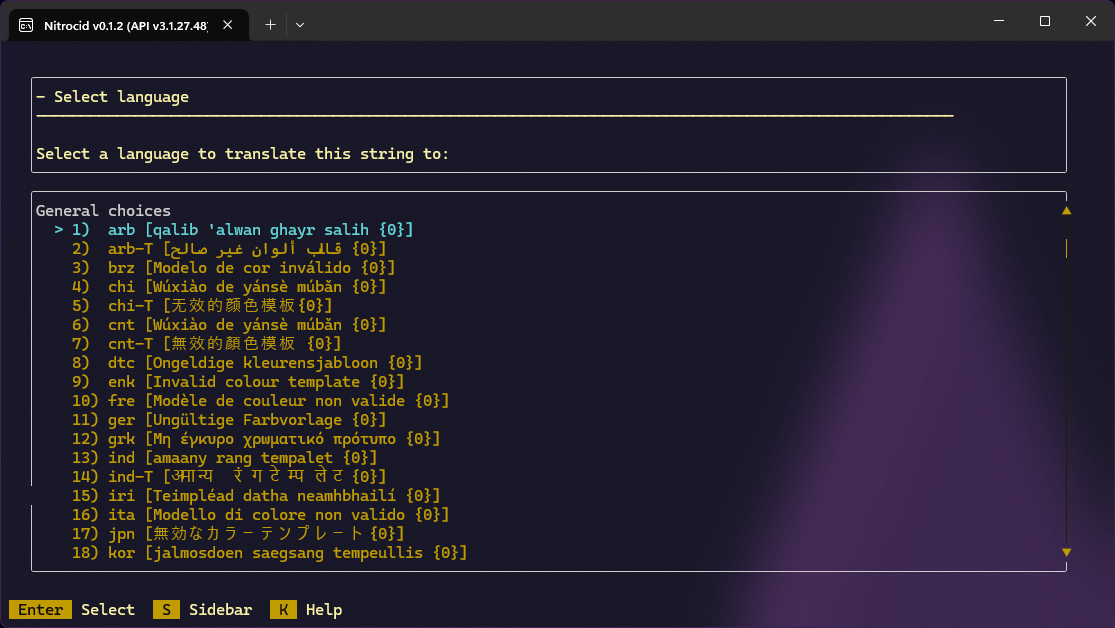This screenshot has height=628, width=1115.
Task: Click the scroll down arrow in list
Action: coord(1066,552)
